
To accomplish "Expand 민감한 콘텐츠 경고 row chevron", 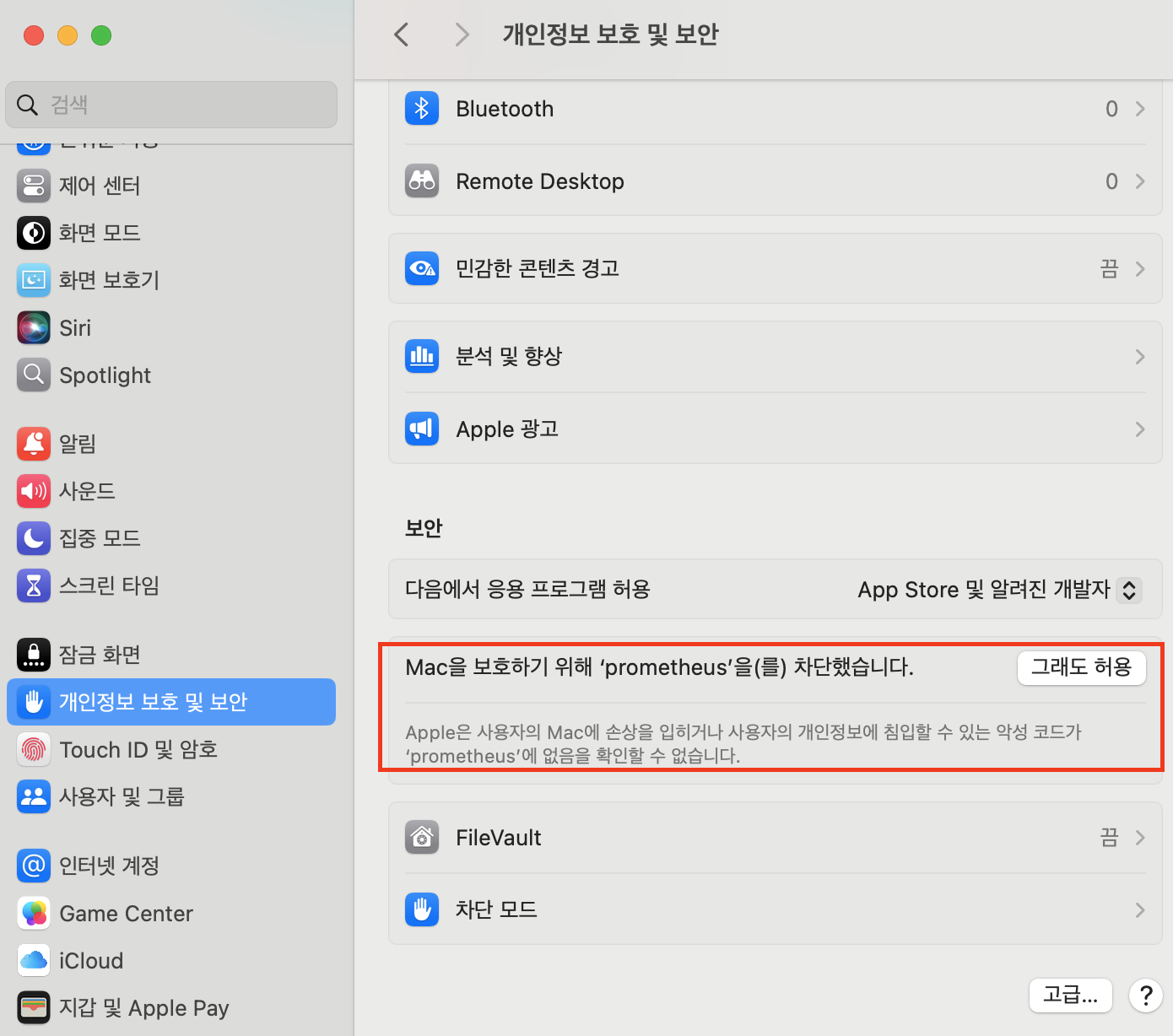I will pos(1140,269).
